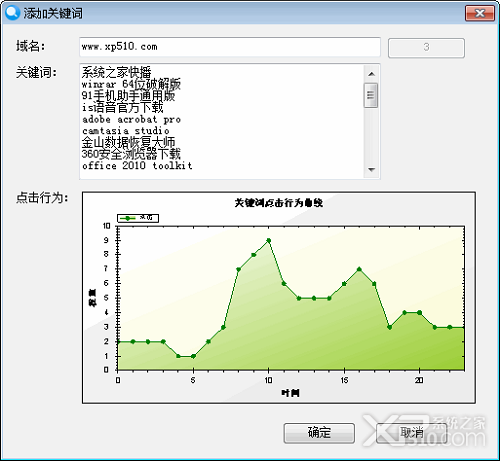Click the data point at time 18
Image resolution: width=500 pixels, height=461 pixels.
389,327
